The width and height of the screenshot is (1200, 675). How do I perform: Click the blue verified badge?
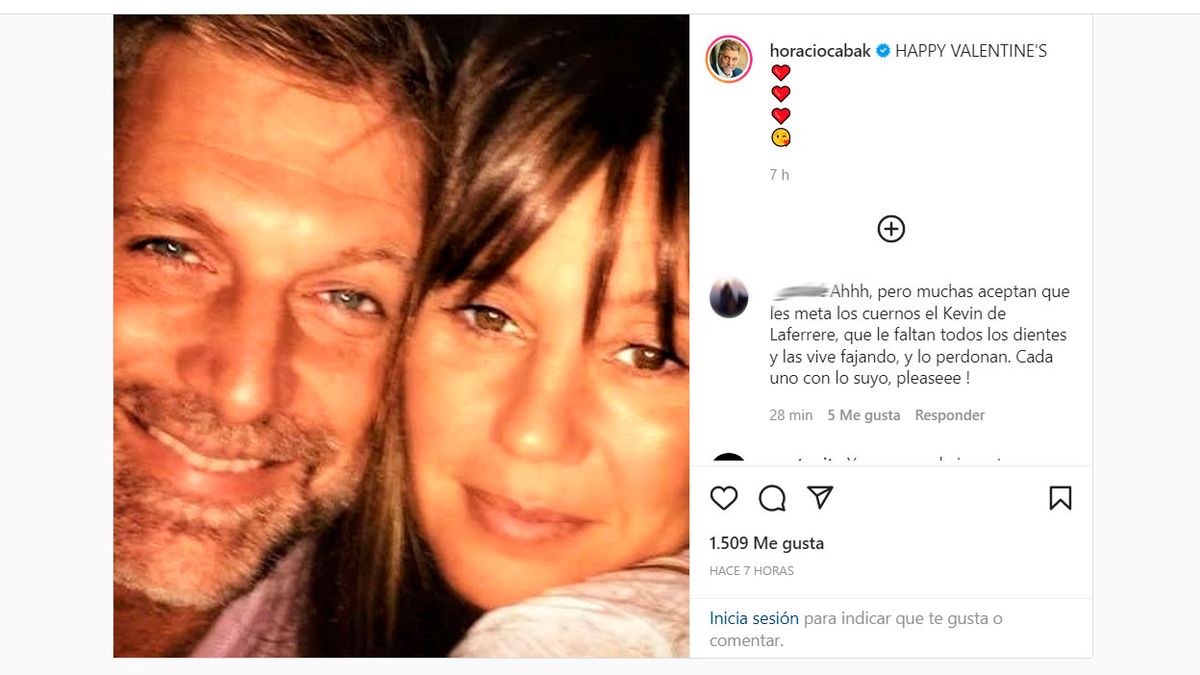[x=883, y=51]
